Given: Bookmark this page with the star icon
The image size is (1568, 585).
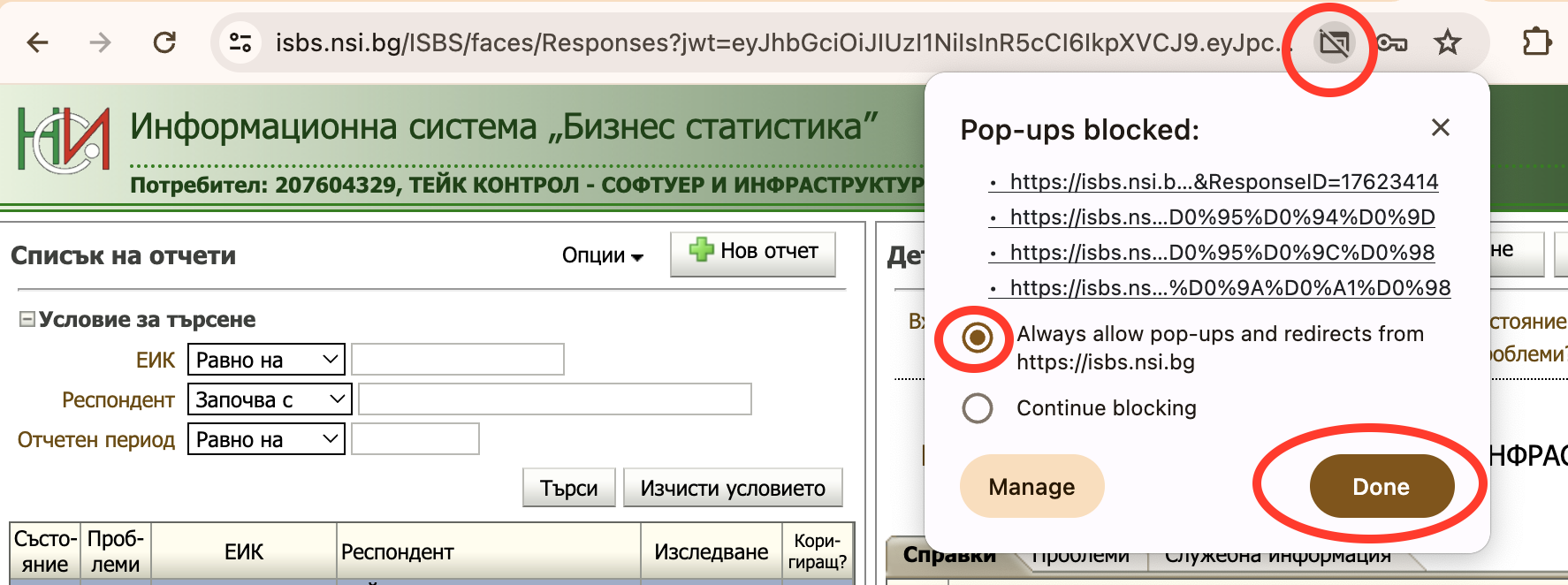Looking at the screenshot, I should [x=1448, y=42].
